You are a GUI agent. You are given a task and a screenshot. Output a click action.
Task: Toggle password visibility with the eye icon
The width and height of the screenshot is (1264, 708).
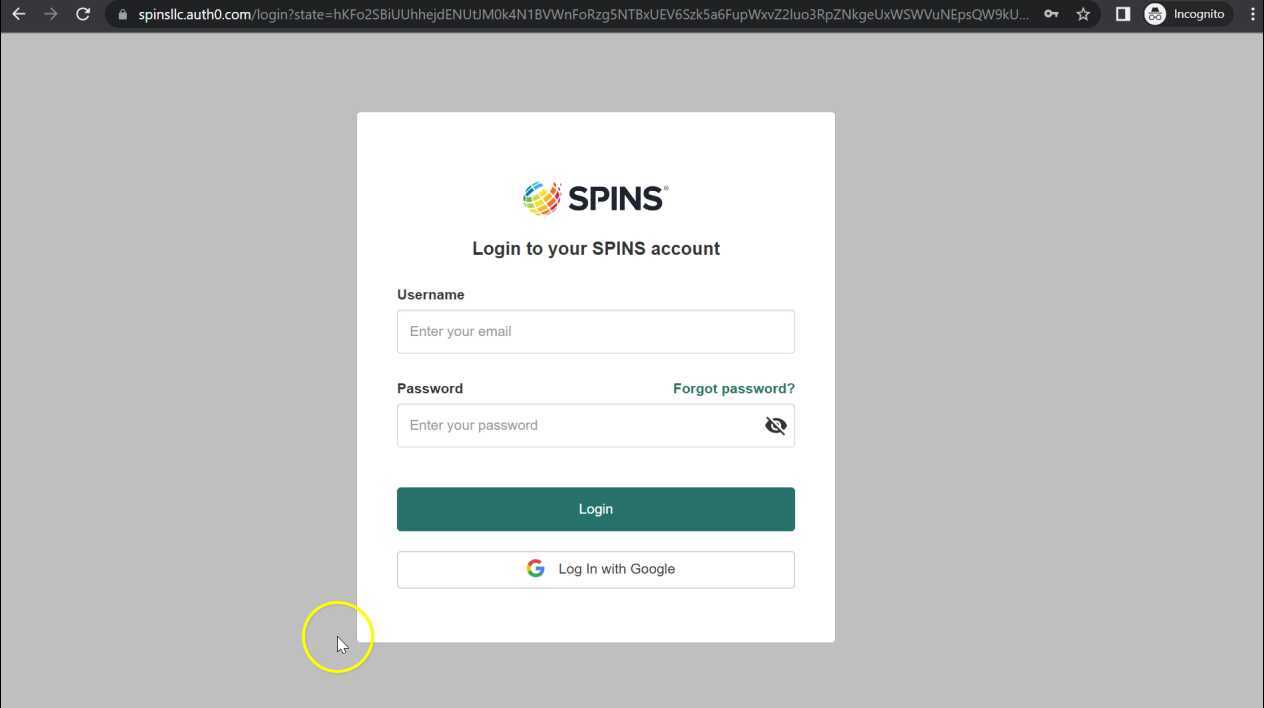[775, 425]
